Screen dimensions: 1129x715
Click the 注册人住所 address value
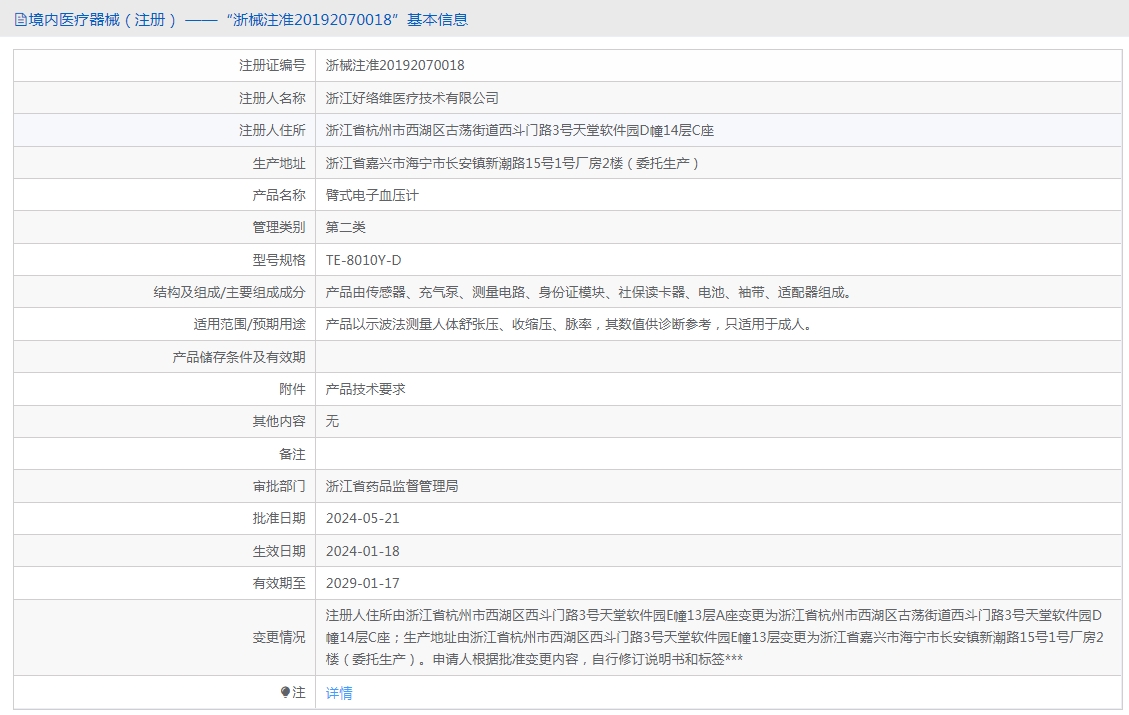click(520, 131)
